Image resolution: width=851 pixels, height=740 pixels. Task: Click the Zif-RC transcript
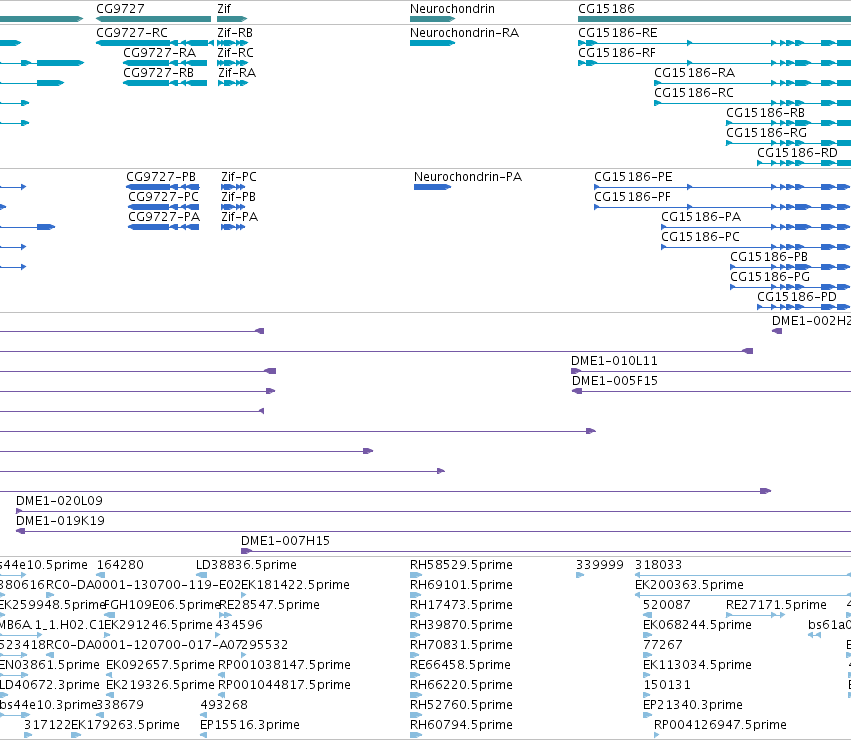(x=235, y=53)
